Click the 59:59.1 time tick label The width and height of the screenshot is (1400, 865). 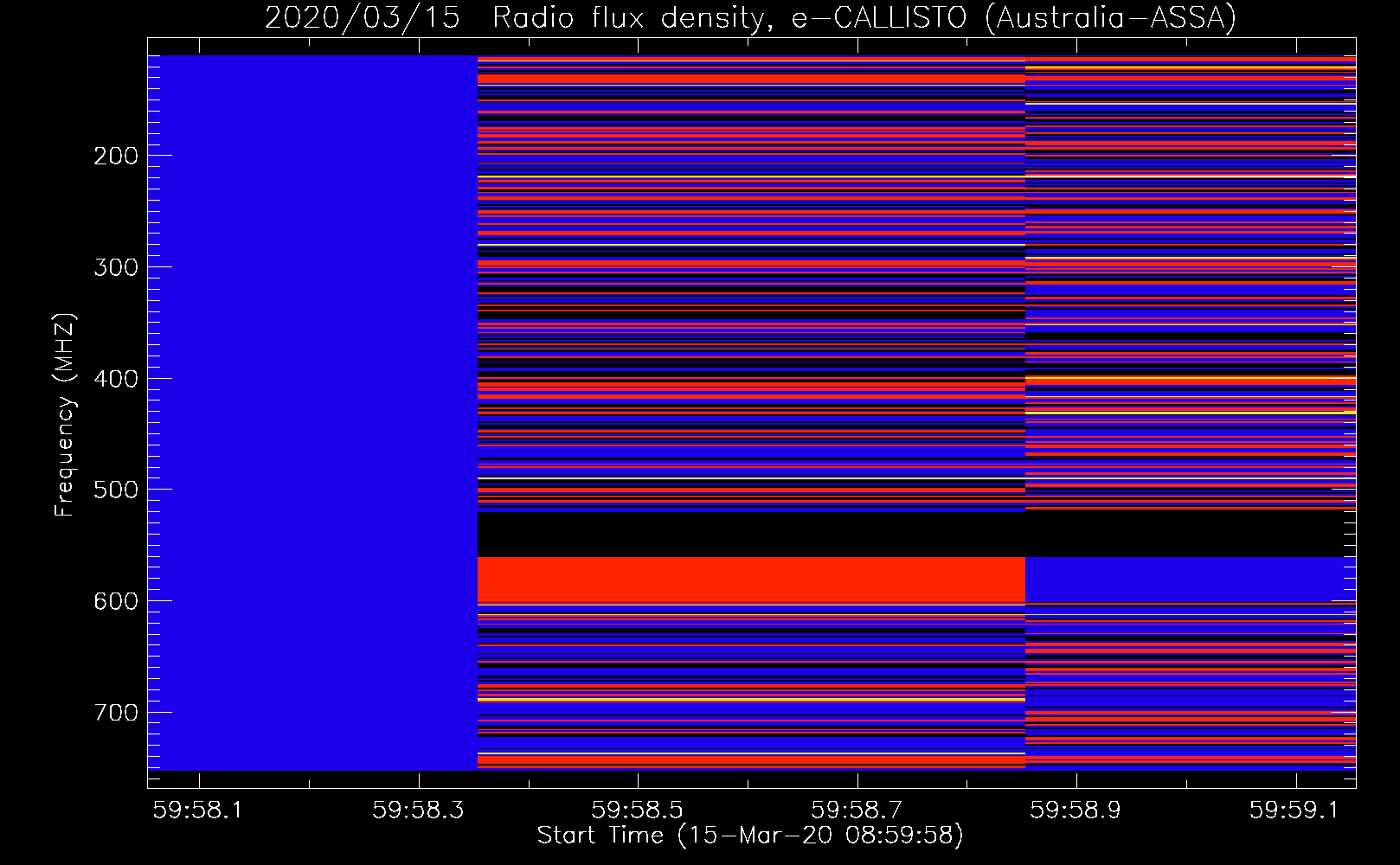coord(1294,810)
